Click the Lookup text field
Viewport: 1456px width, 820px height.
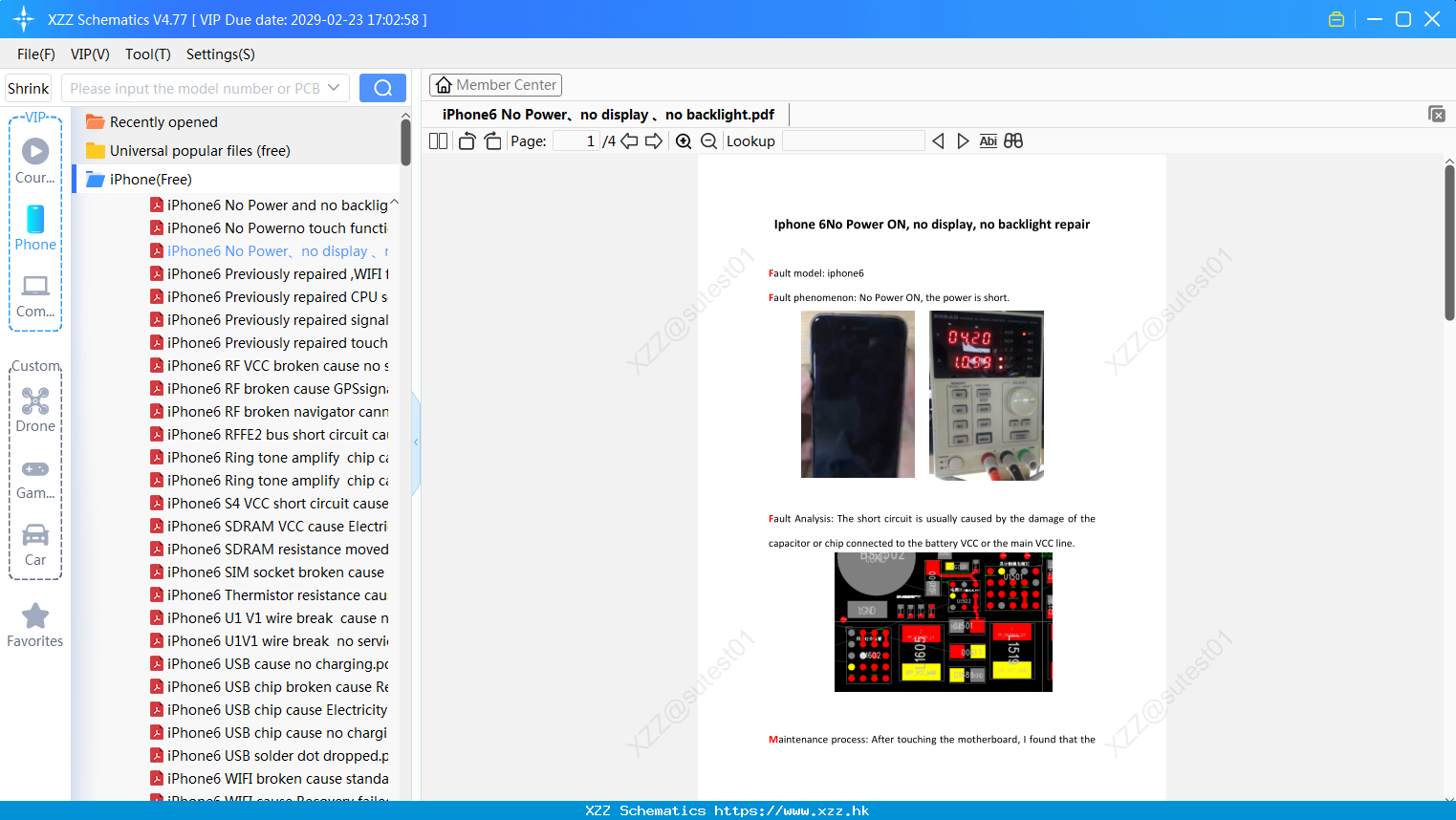853,141
